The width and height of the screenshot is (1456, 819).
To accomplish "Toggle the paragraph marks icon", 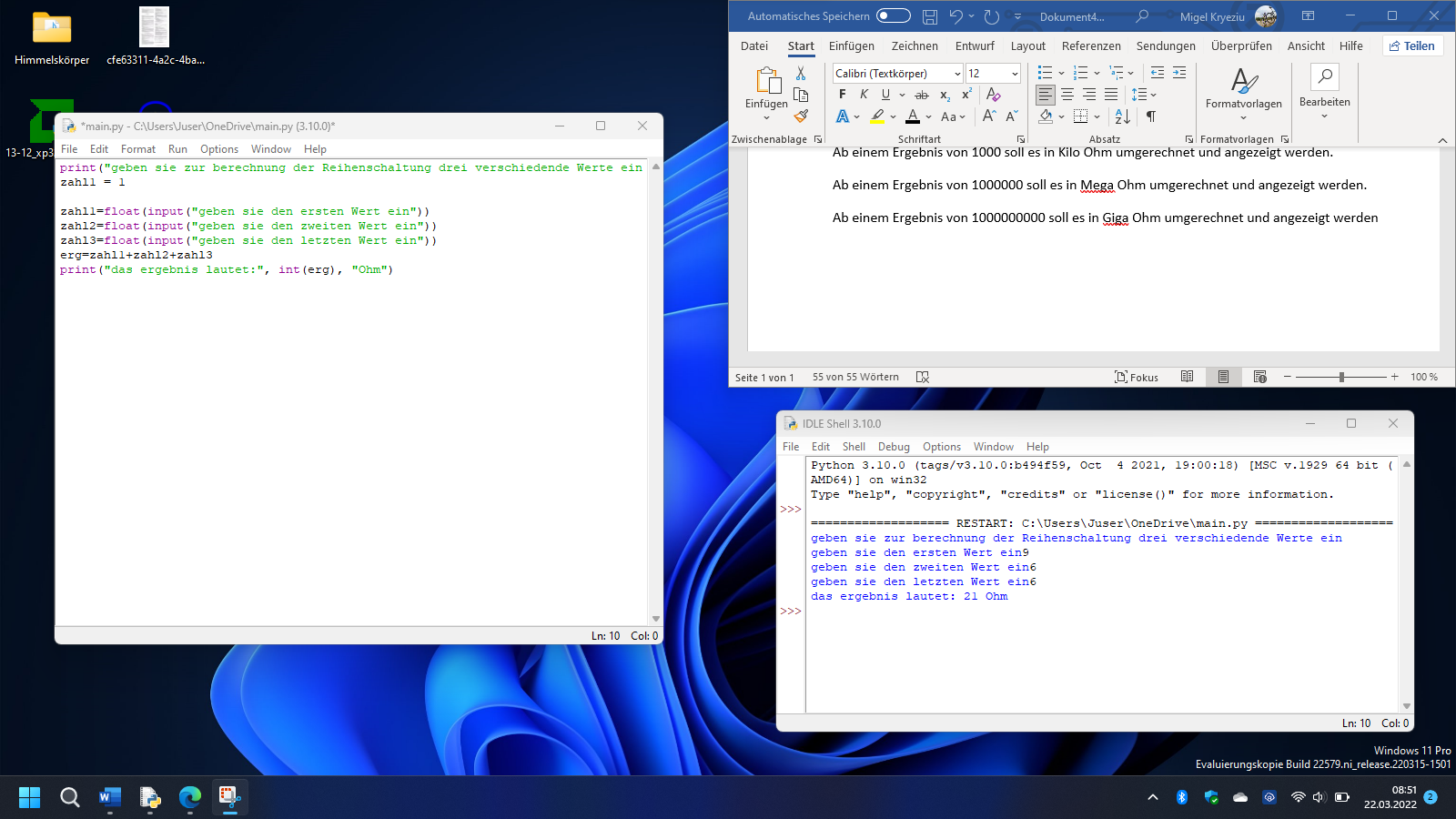I will pos(1152,117).
